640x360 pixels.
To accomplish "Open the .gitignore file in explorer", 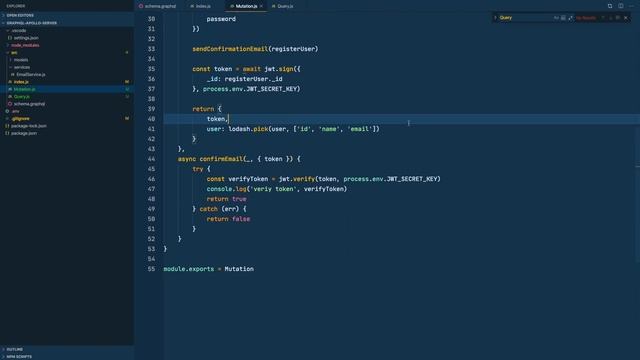I will pos(67,119).
